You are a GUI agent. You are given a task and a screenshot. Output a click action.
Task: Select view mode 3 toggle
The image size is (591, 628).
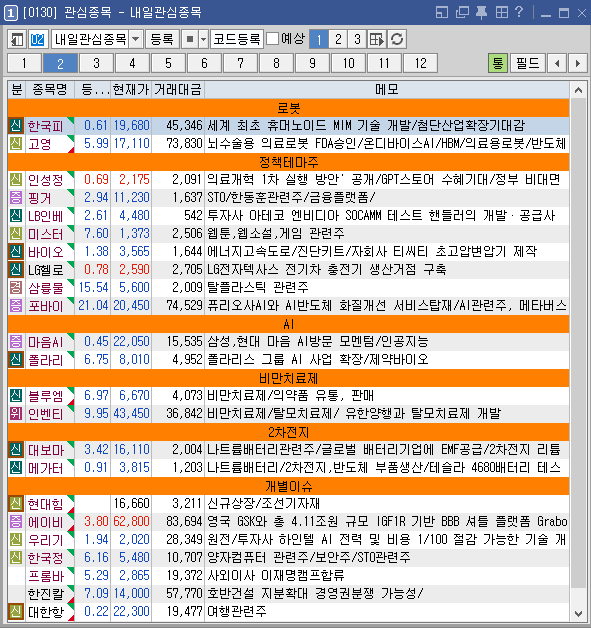click(357, 39)
